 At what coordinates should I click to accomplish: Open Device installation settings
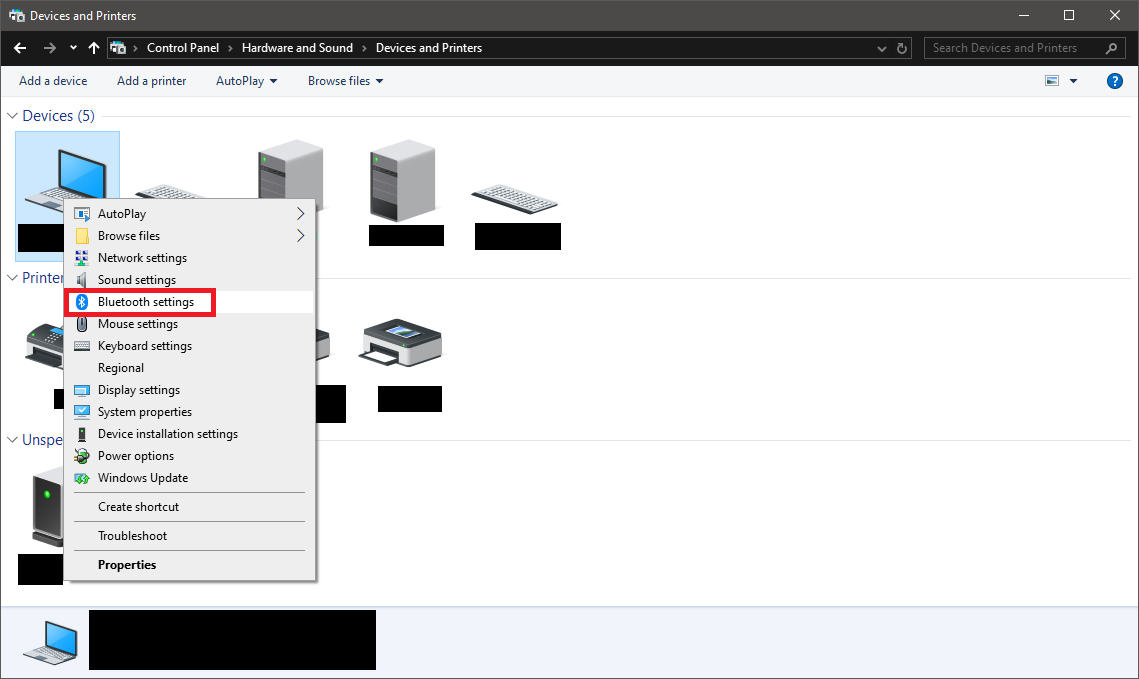190,434
